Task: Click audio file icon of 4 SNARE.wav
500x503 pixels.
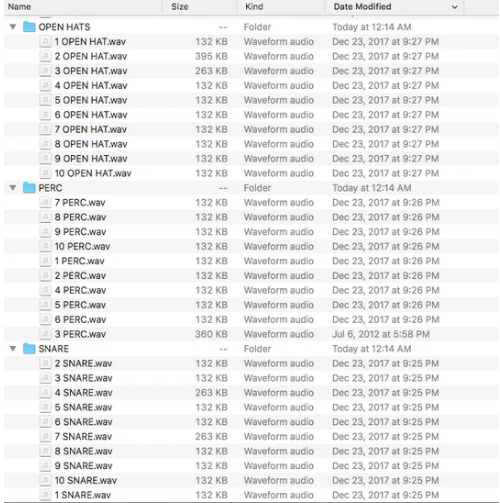Action: tap(45, 393)
